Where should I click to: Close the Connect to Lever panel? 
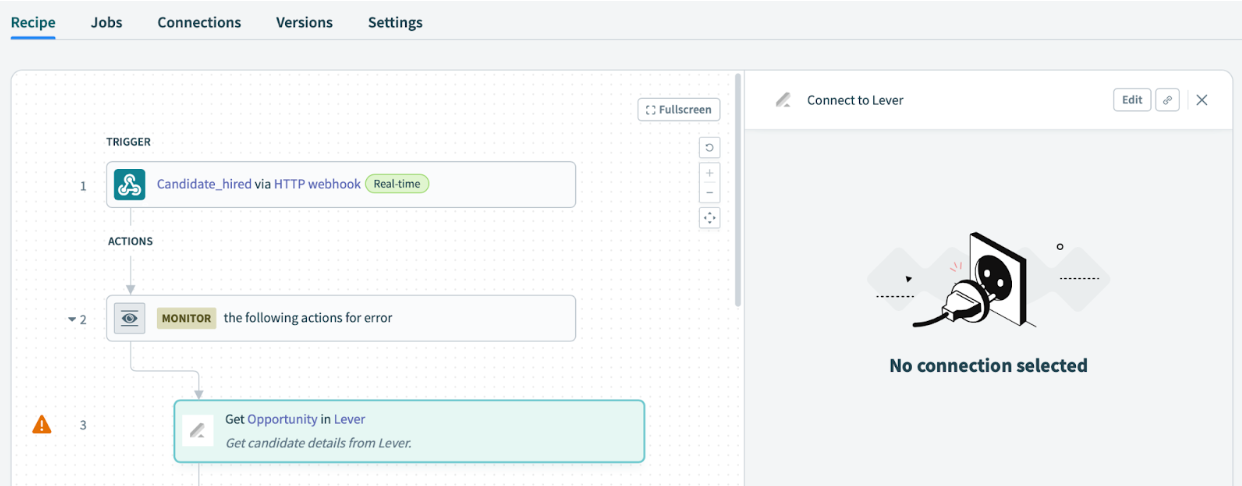(1202, 100)
